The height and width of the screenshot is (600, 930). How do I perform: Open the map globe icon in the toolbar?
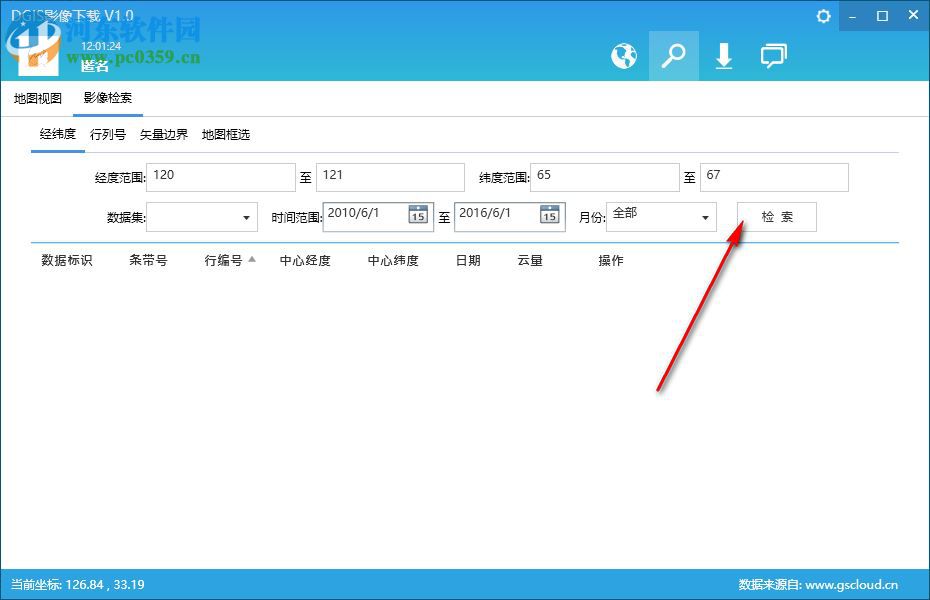click(x=624, y=56)
